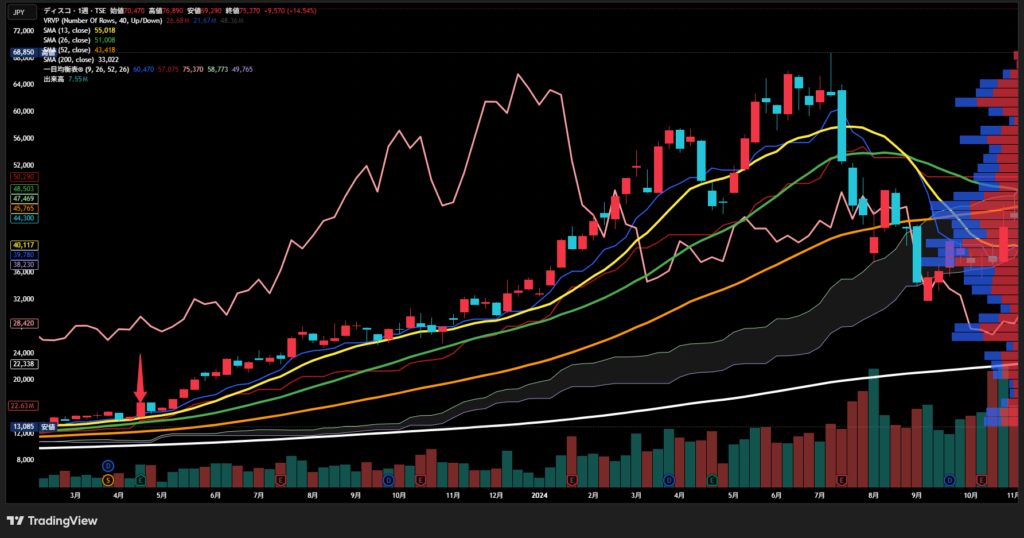
Task: Click the blue D dividend marker near April
Action: 108,466
